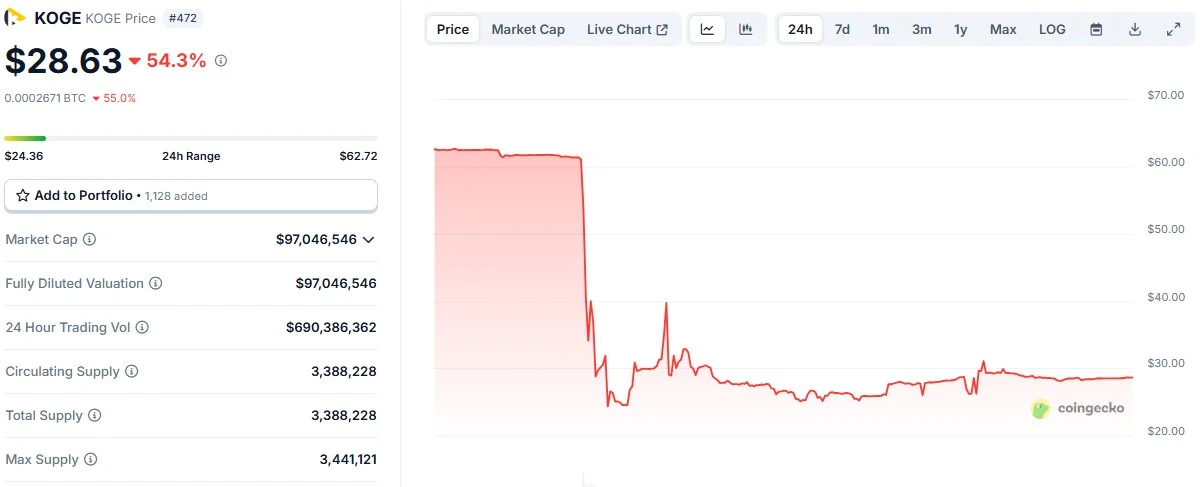Download chart data icon
The width and height of the screenshot is (1200, 487).
tap(1135, 29)
